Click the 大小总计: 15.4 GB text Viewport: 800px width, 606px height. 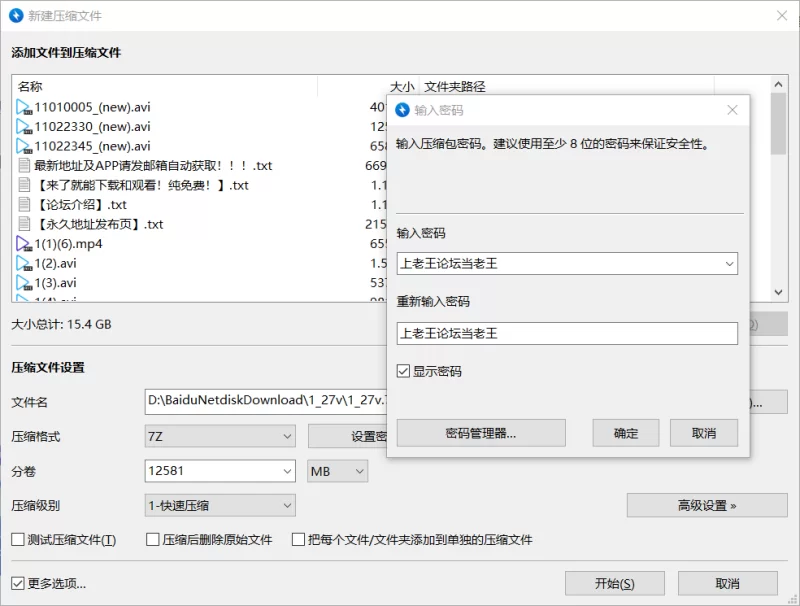tap(61, 324)
